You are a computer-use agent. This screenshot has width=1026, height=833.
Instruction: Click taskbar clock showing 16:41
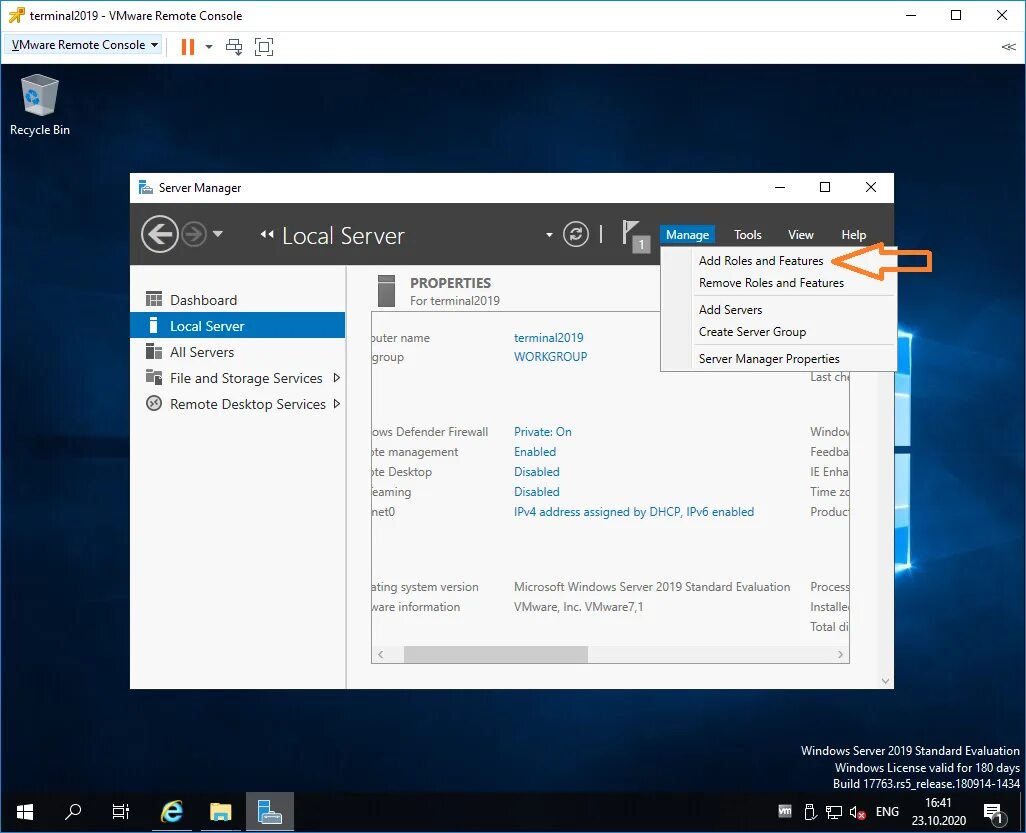point(938,811)
